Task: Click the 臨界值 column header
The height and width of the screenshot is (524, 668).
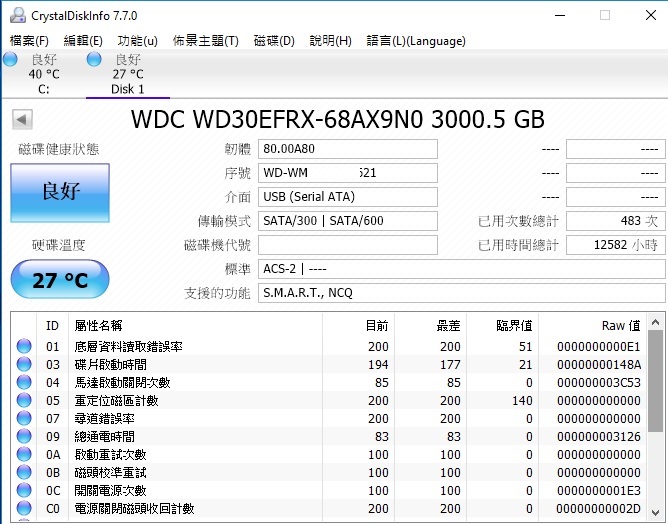Action: tap(502, 325)
